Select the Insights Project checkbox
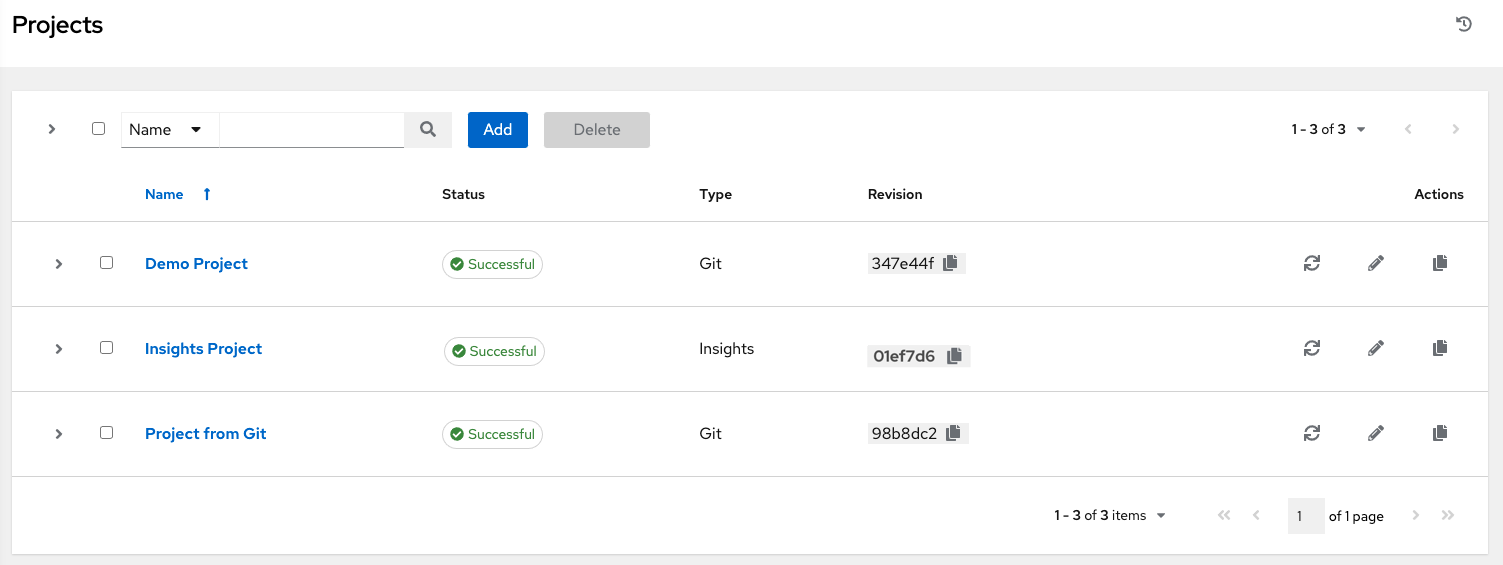This screenshot has height=565, width=1503. point(106,348)
